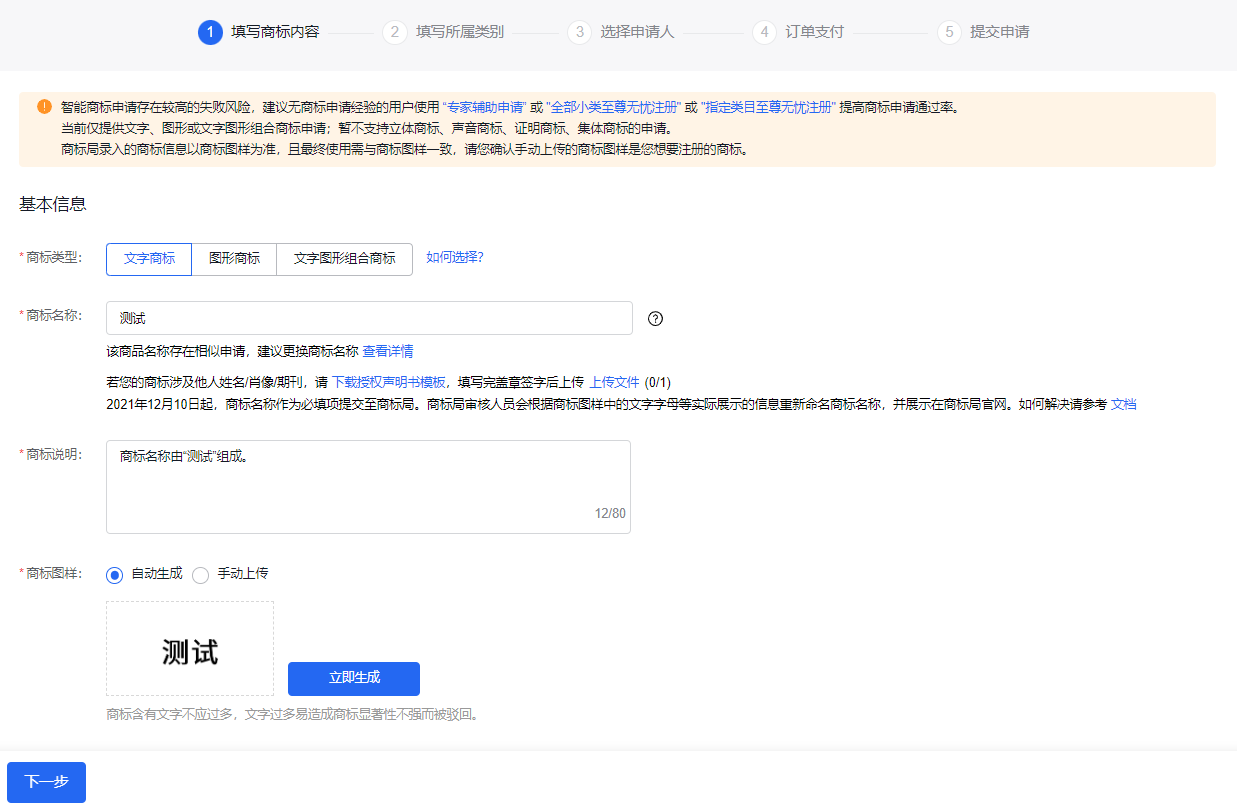
Task: Focus the 商标名称 input field containing 测试
Action: 369,318
